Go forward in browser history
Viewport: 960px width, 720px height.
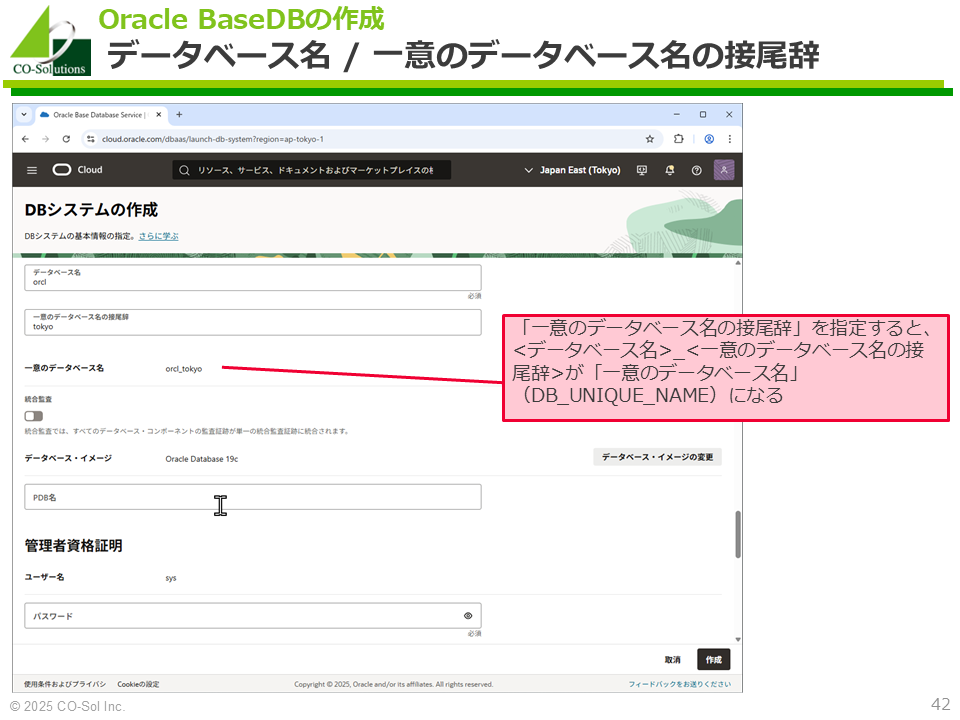click(45, 139)
